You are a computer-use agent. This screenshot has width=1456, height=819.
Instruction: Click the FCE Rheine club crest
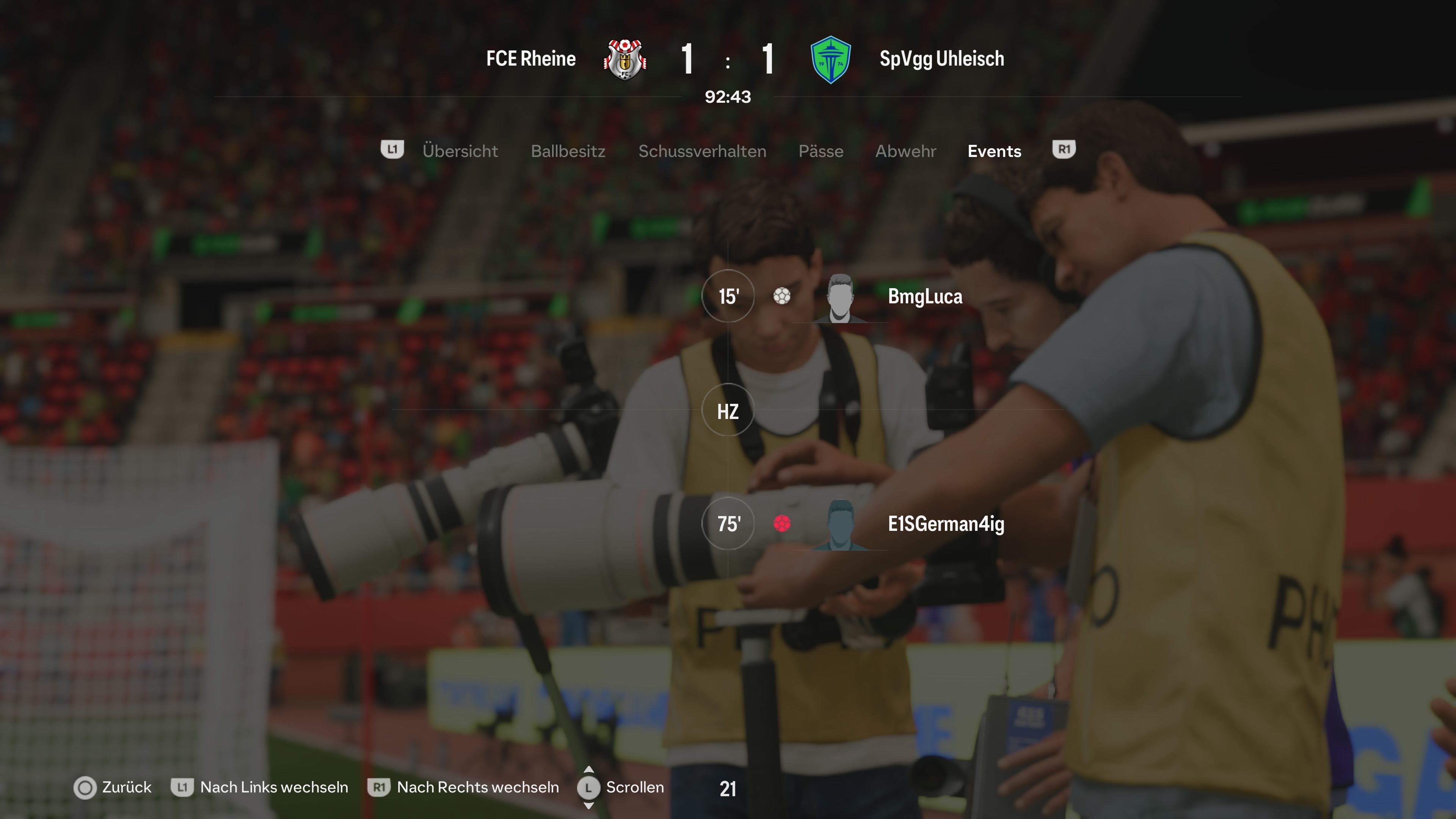[624, 60]
